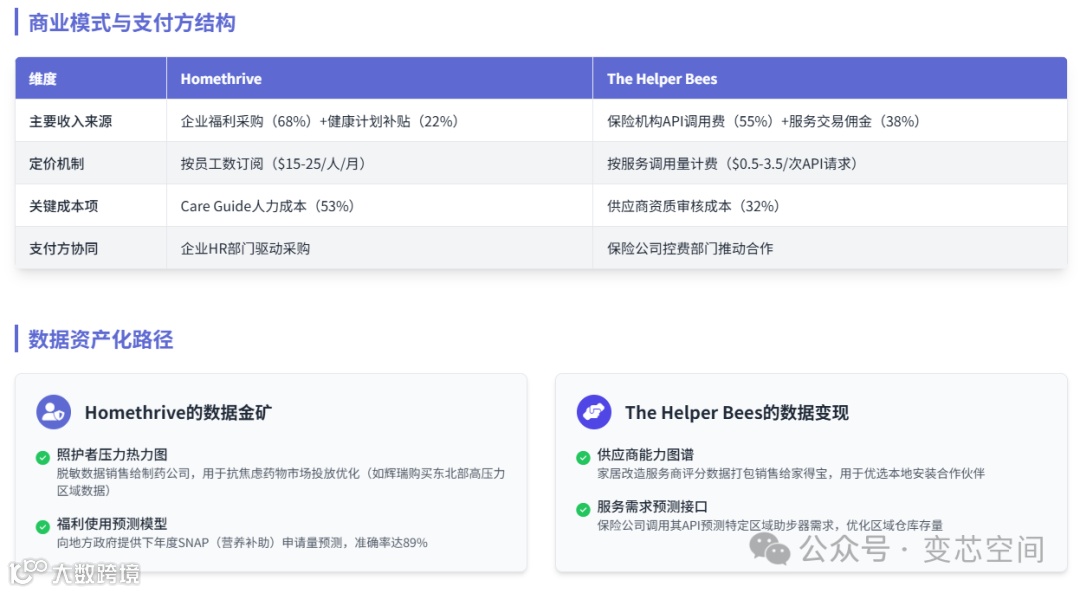Click description 家居改造服务商评分数据打包销售给家得宝
1080x593 pixels.
[791, 473]
